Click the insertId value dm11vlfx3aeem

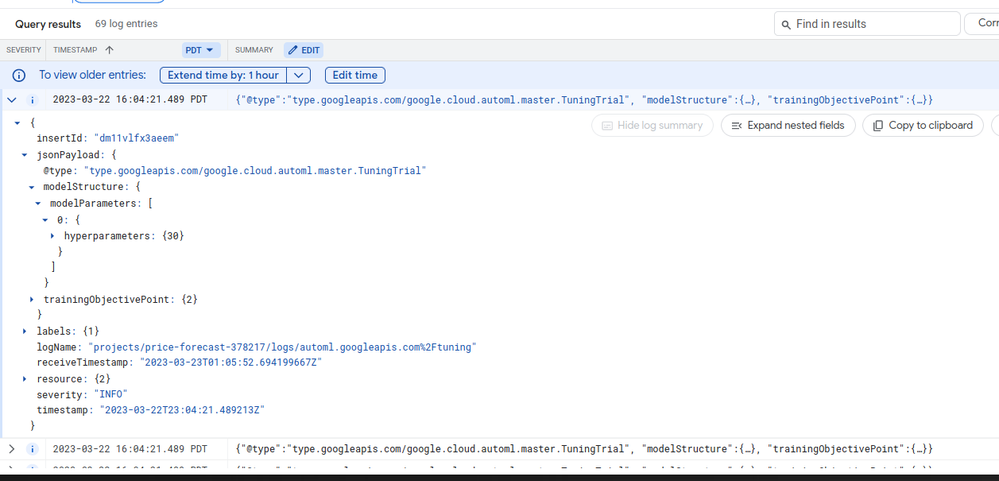(135, 138)
